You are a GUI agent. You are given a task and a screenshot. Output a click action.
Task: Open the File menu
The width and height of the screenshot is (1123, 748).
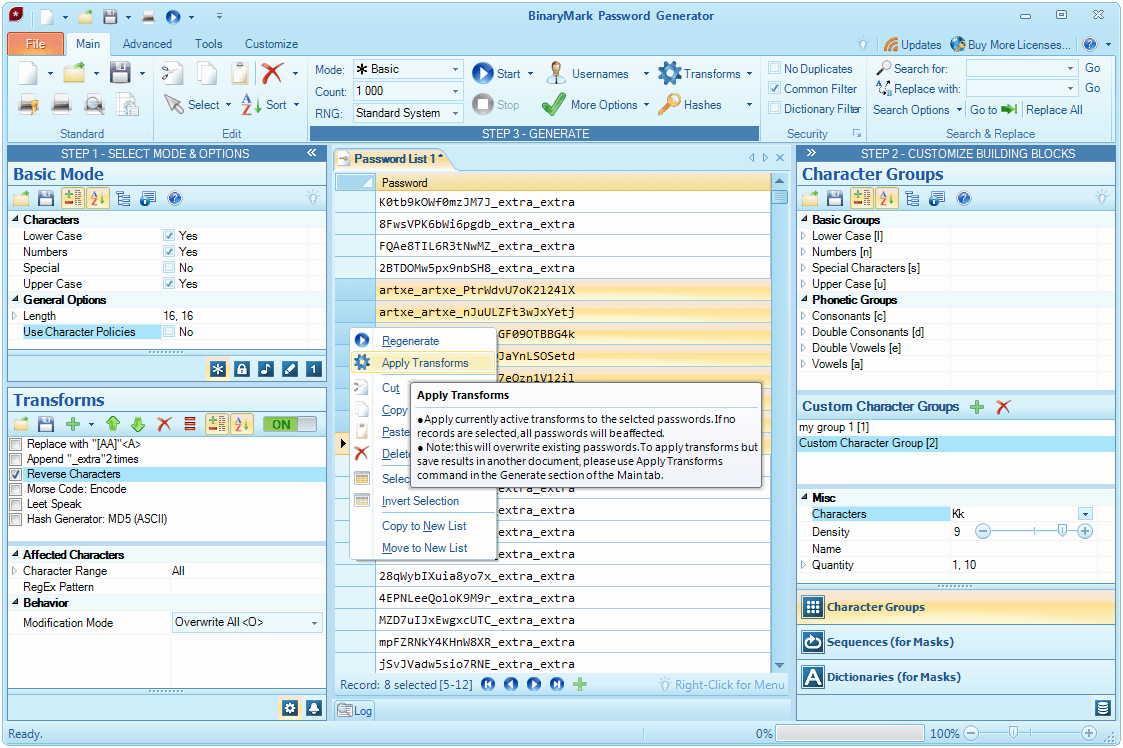pos(36,44)
